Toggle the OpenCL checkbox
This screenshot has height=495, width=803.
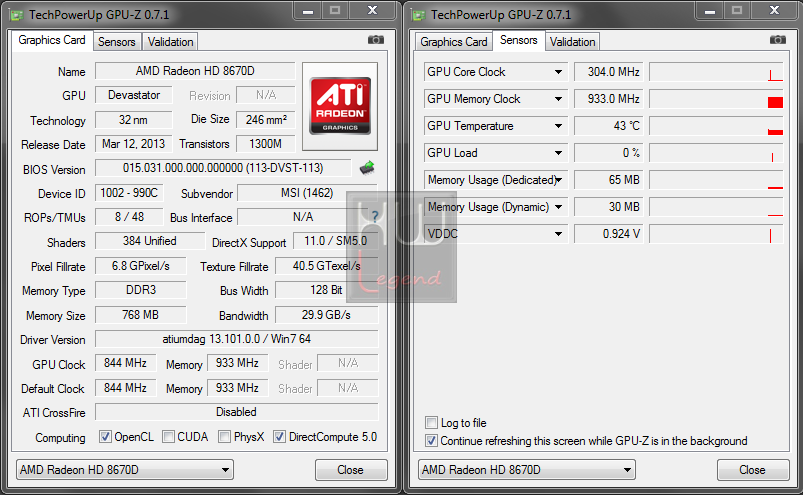point(105,437)
